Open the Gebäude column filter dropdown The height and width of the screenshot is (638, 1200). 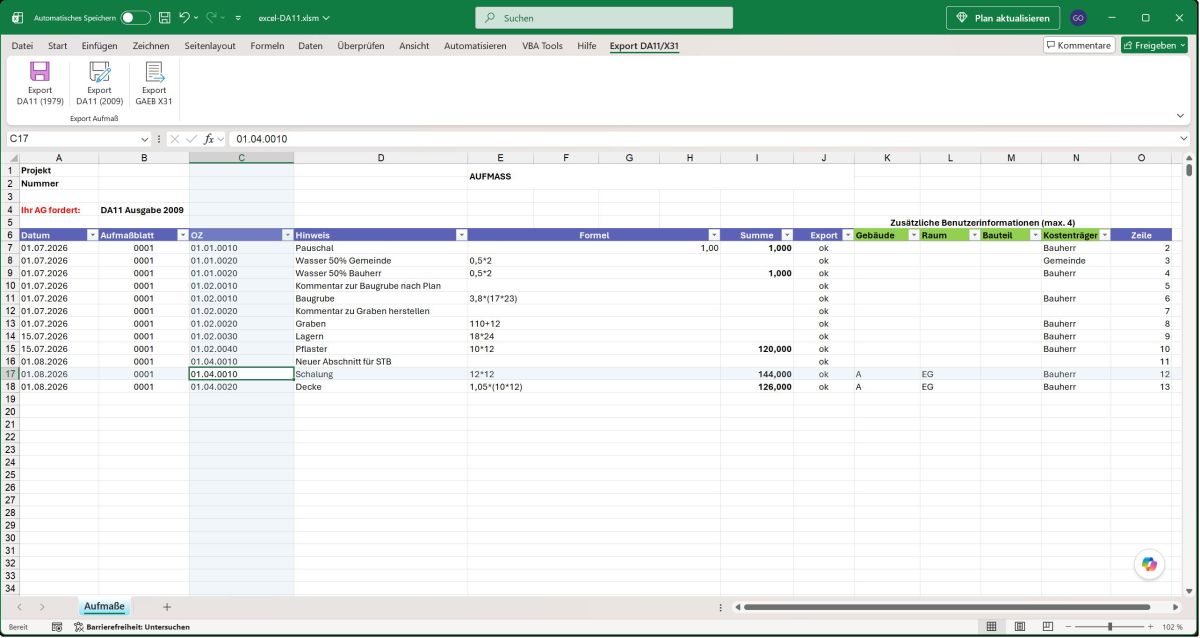[913, 235]
